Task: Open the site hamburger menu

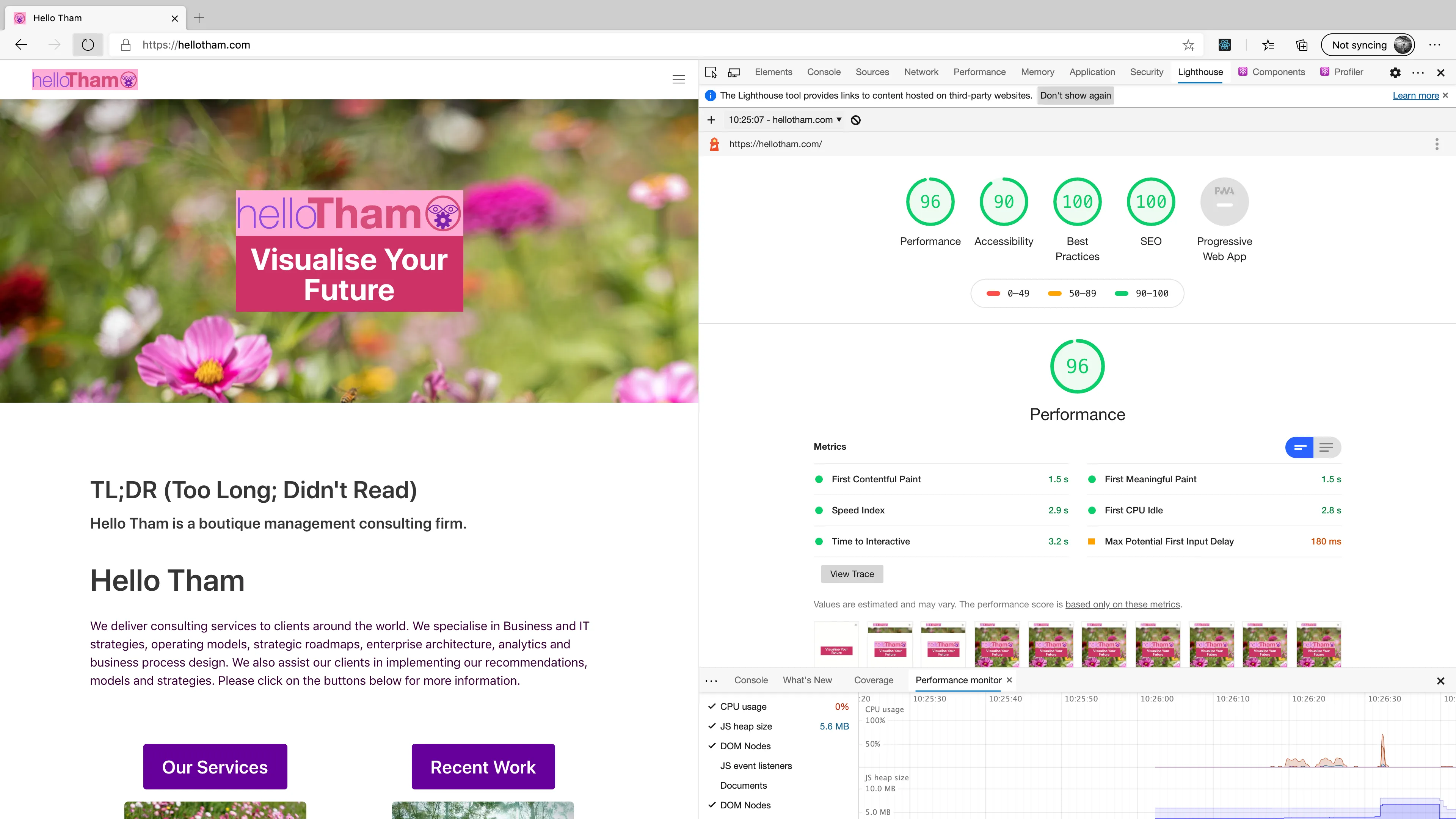Action: pyautogui.click(x=678, y=80)
